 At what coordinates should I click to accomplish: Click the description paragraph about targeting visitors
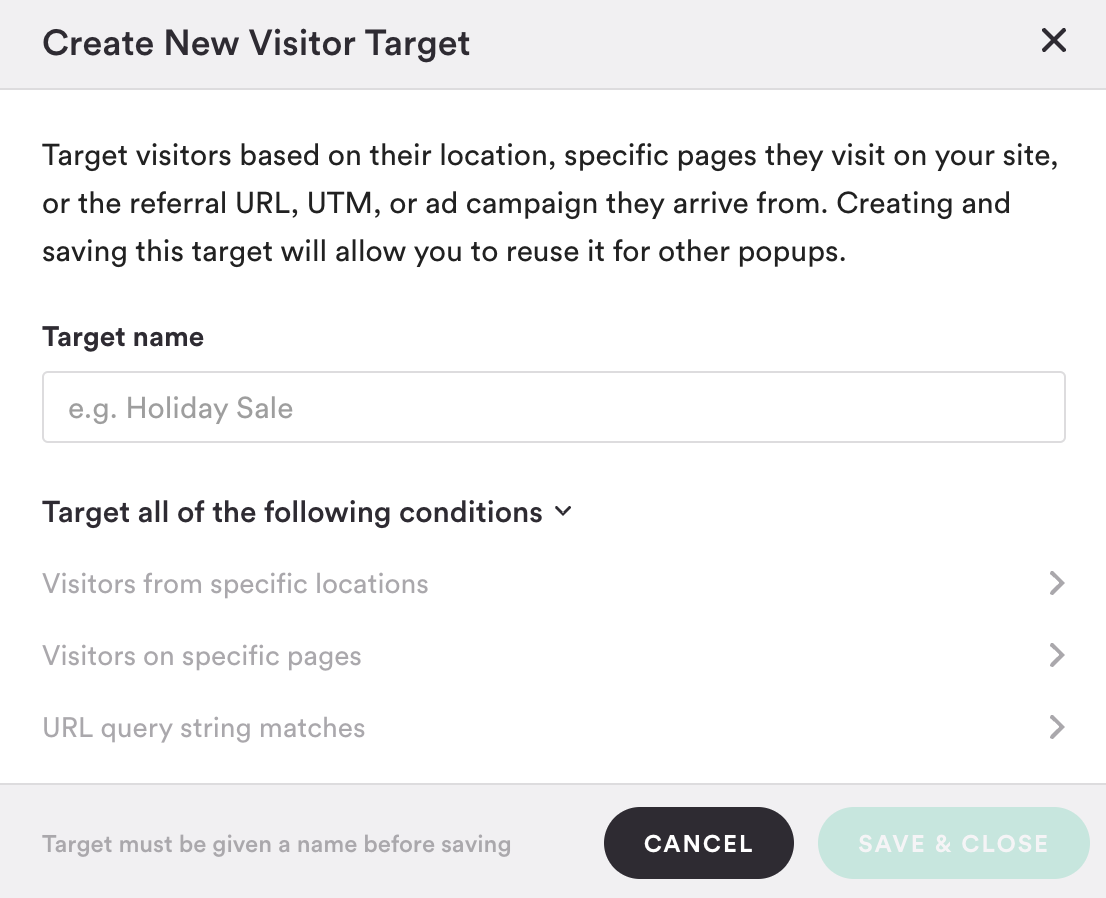click(x=550, y=203)
